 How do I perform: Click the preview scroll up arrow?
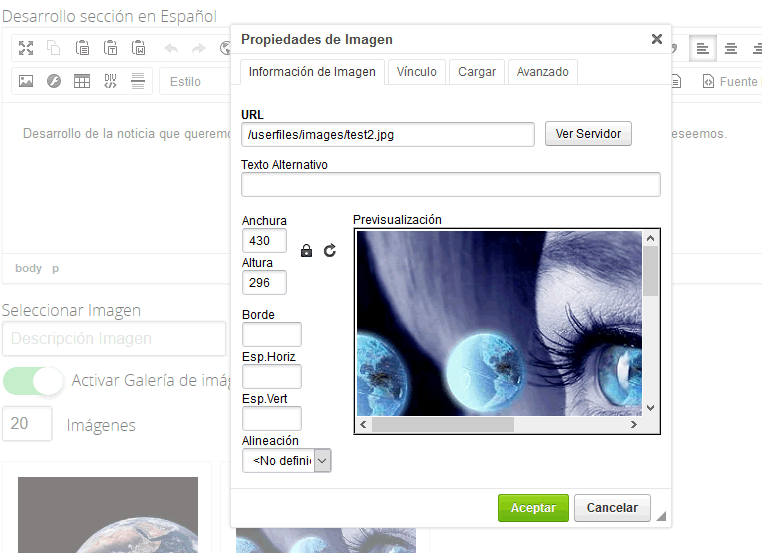click(650, 238)
